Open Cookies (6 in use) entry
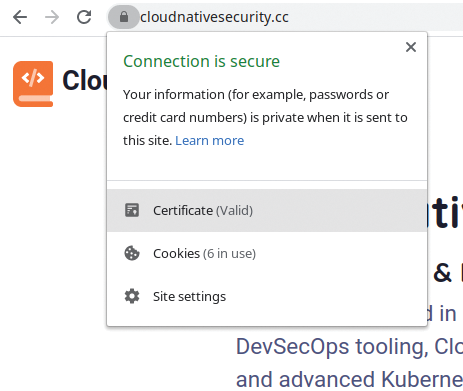Image resolution: width=463 pixels, height=391 pixels. [x=267, y=253]
